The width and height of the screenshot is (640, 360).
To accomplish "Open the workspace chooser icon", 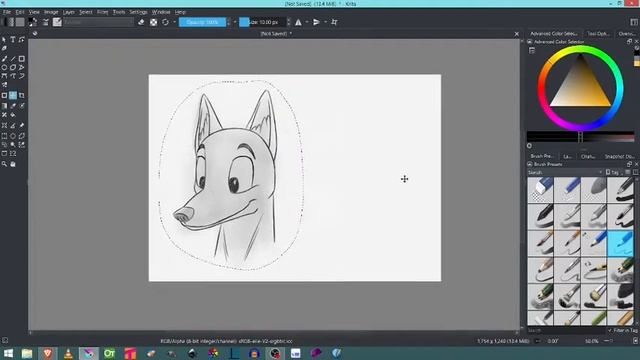I will [634, 22].
